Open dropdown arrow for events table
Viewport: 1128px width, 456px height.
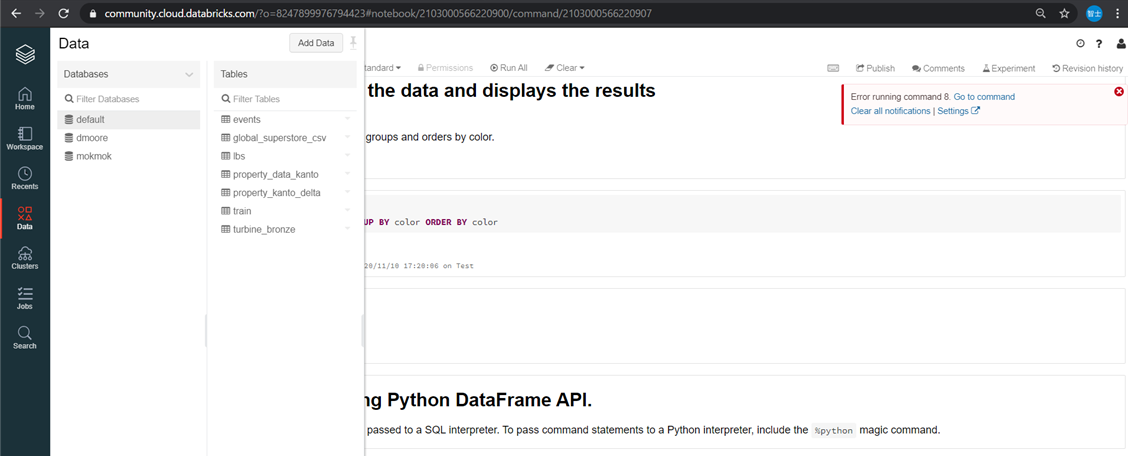[x=347, y=119]
